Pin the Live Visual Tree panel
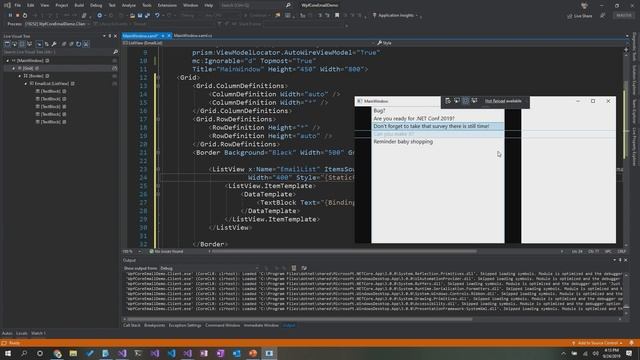The height and width of the screenshot is (360, 640). pyautogui.click(x=109, y=36)
